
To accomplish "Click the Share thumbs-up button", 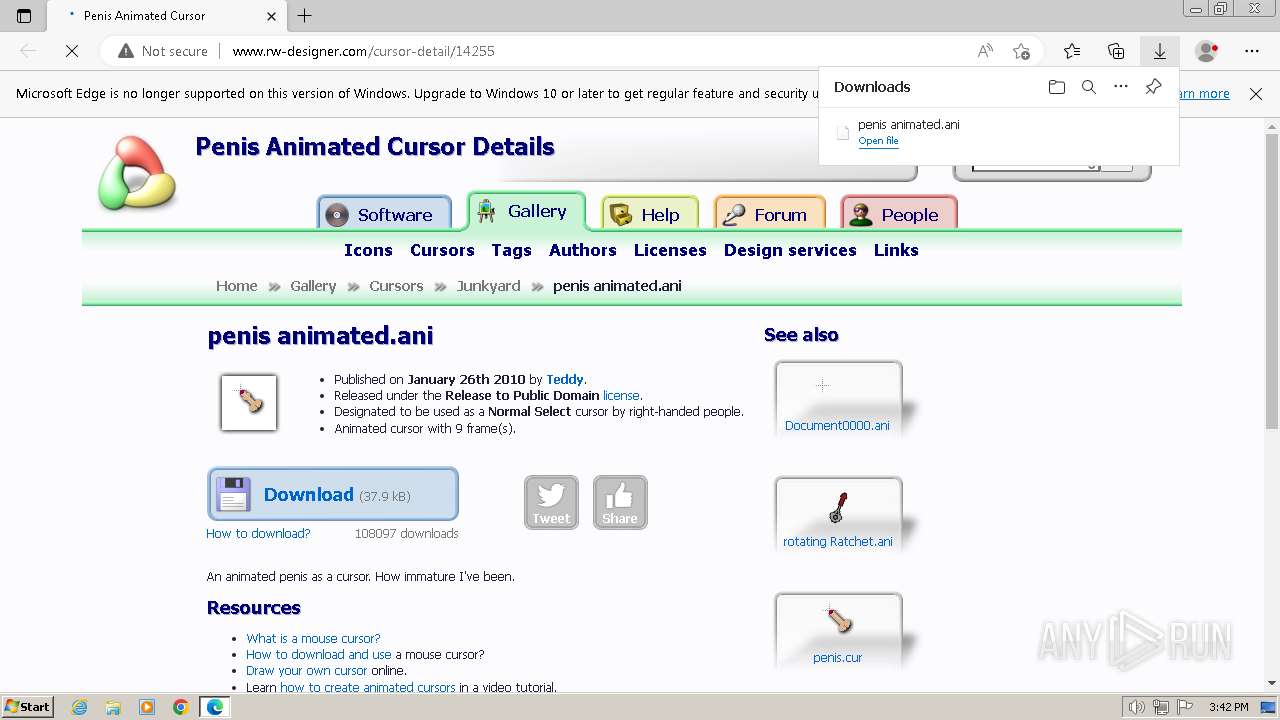I will click(620, 502).
